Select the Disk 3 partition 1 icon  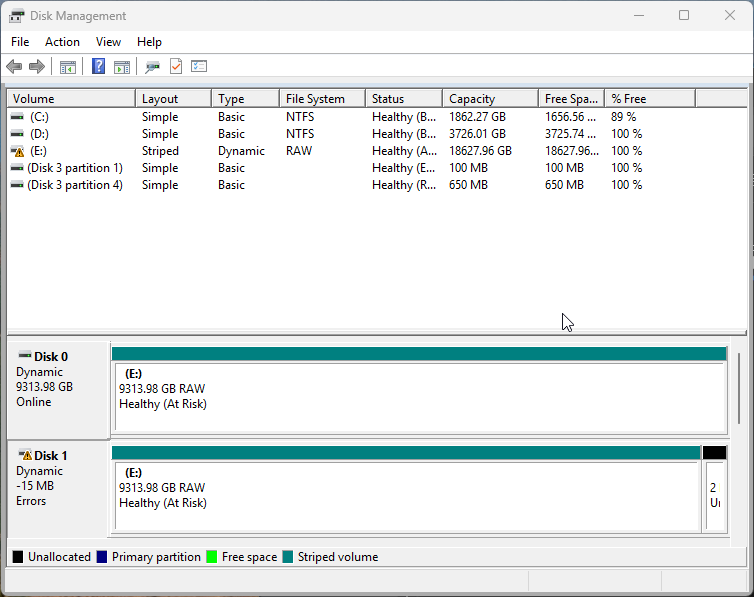[17, 168]
